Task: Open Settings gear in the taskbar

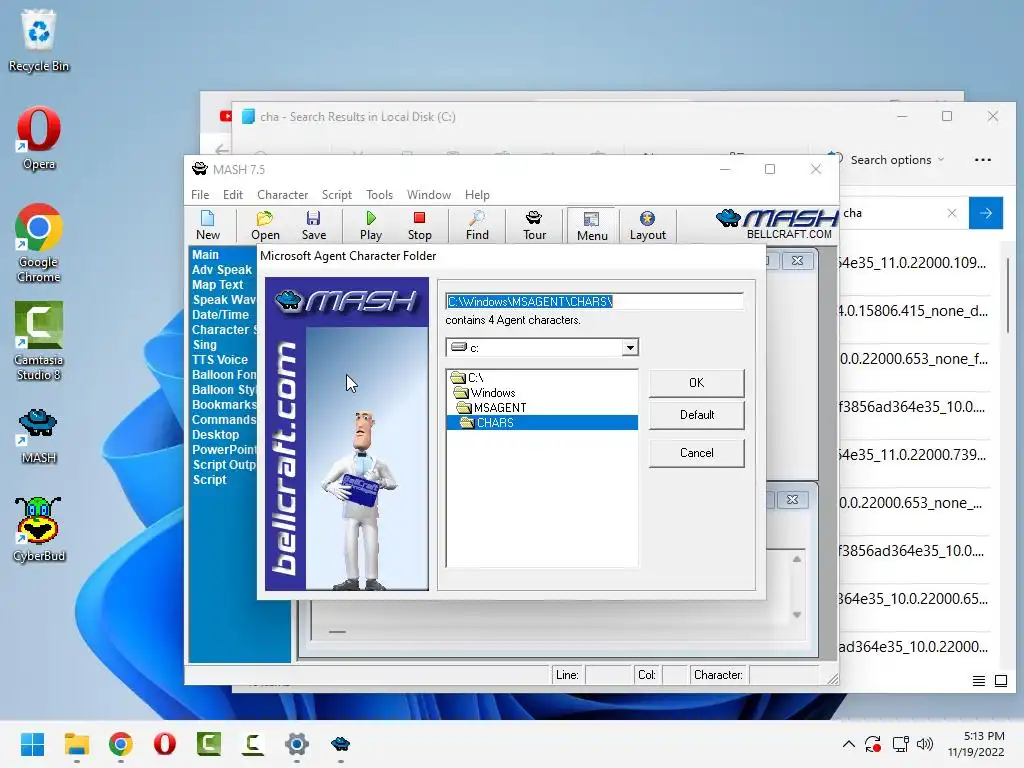Action: pyautogui.click(x=296, y=744)
